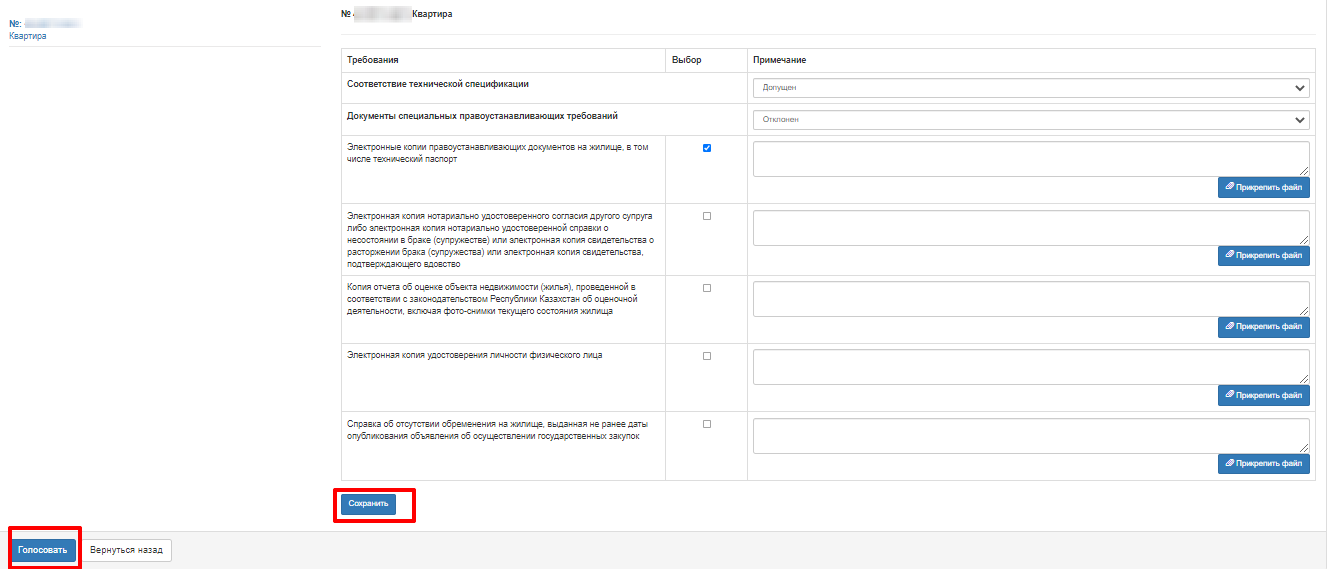Screen dimensions: 1331x569
Task: Attach file for encumbrance absence certificate row
Action: click(1263, 463)
